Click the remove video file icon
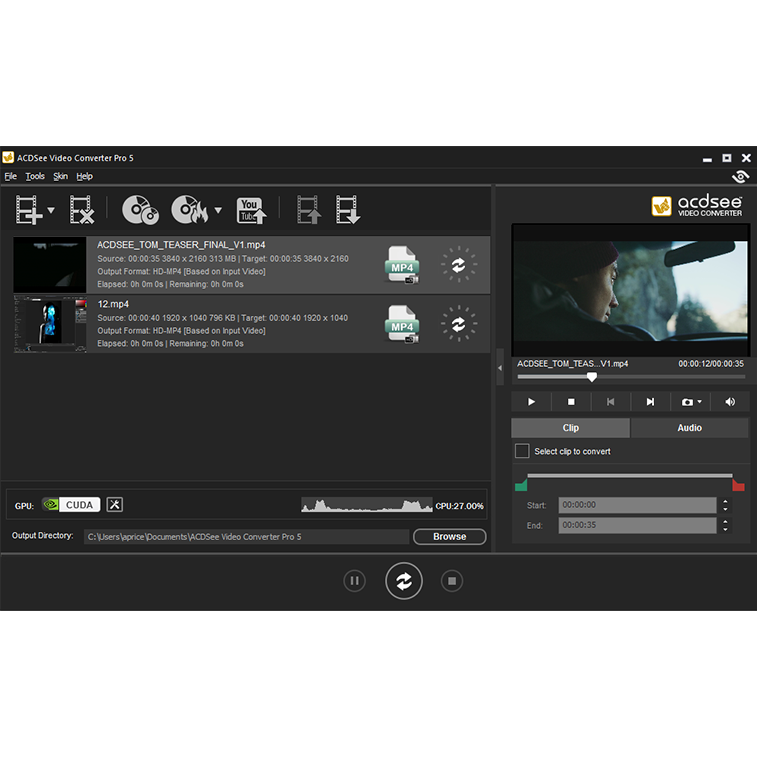The height and width of the screenshot is (757, 757). click(81, 210)
